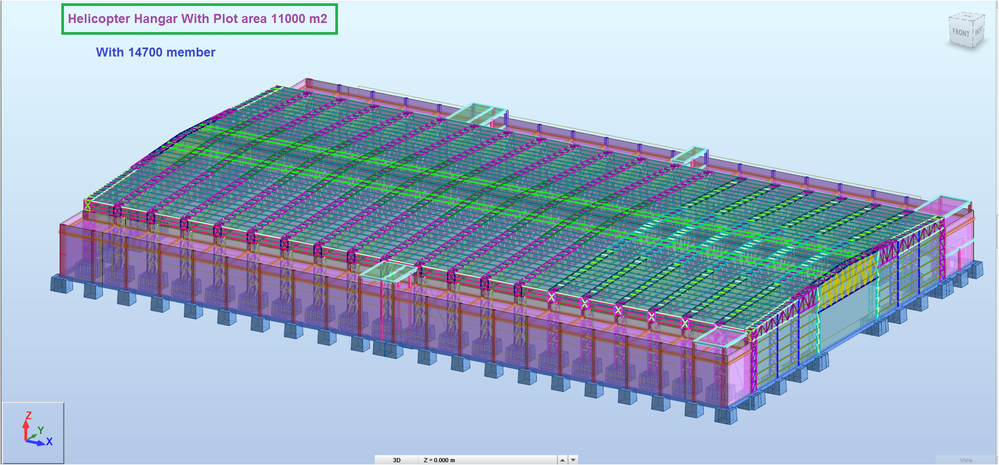Select the Helicopter Hangar title text box
This screenshot has height=465, width=999.
coord(199,19)
